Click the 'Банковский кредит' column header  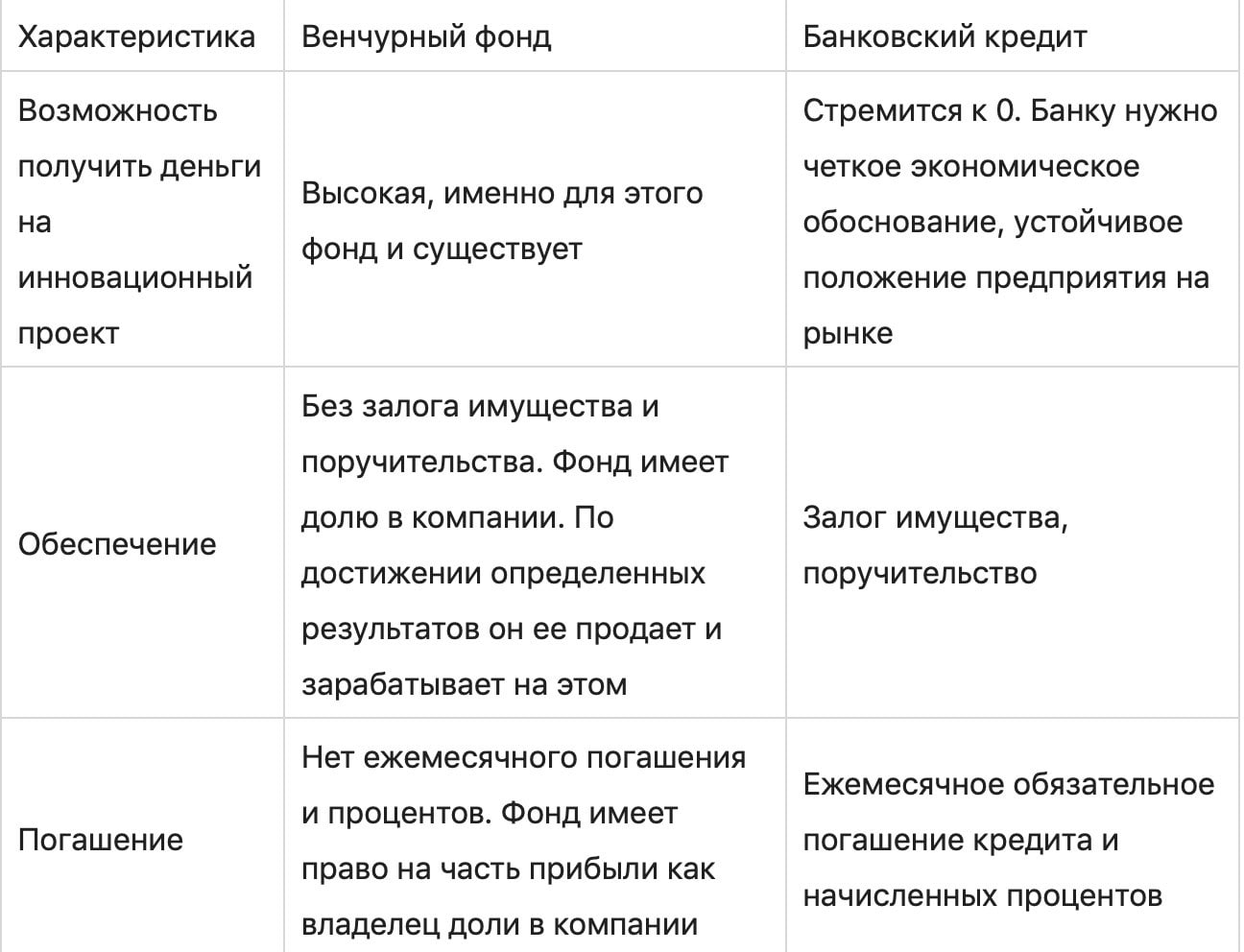(x=945, y=37)
